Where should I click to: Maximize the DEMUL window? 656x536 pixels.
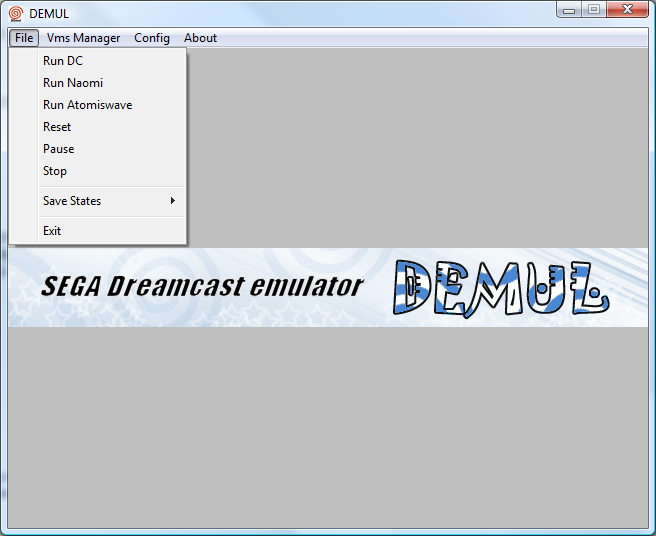(594, 10)
